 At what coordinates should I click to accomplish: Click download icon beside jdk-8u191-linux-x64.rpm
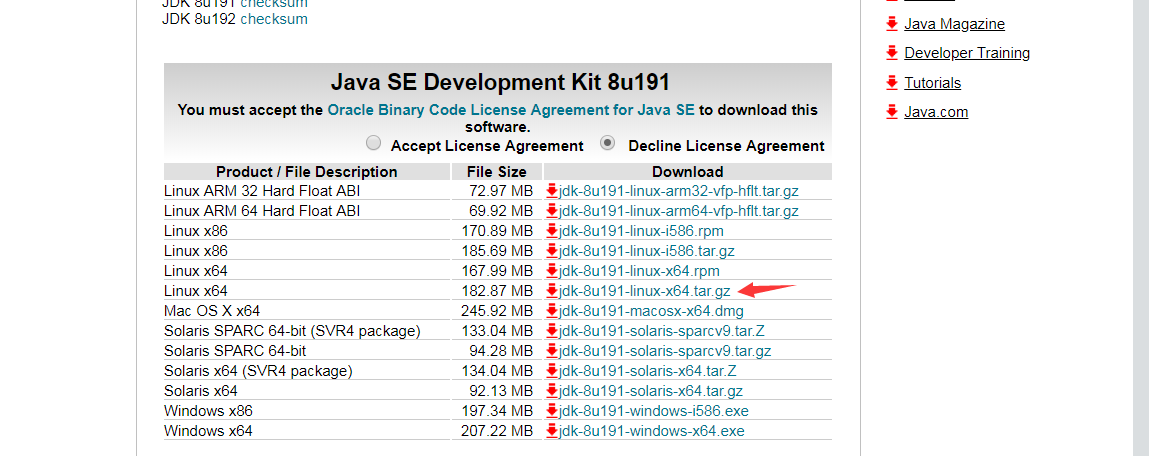coord(553,271)
